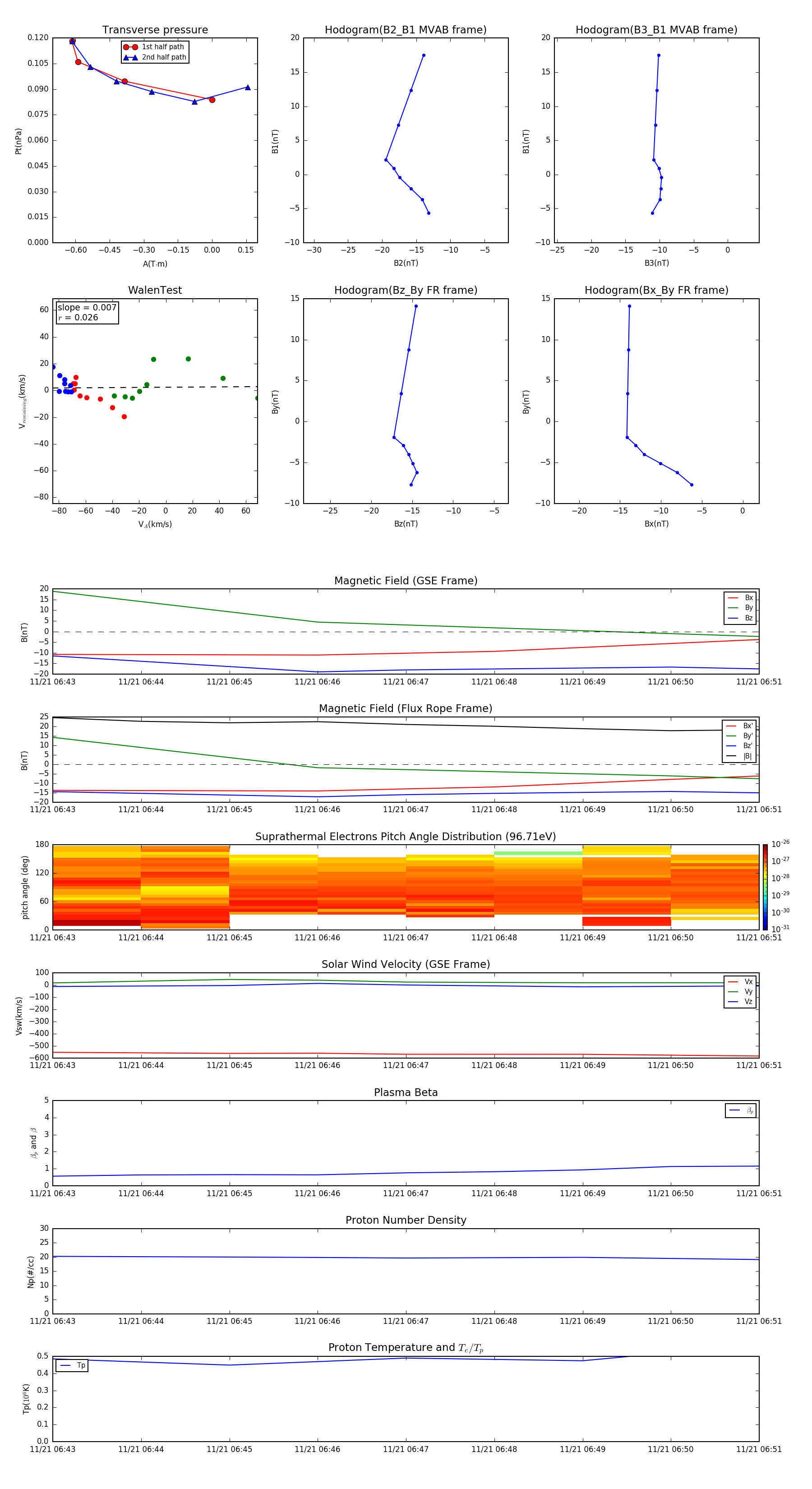Click the 'Transverse pressure' plot title
Viewport: 812px width, 1489px height.
click(x=155, y=30)
